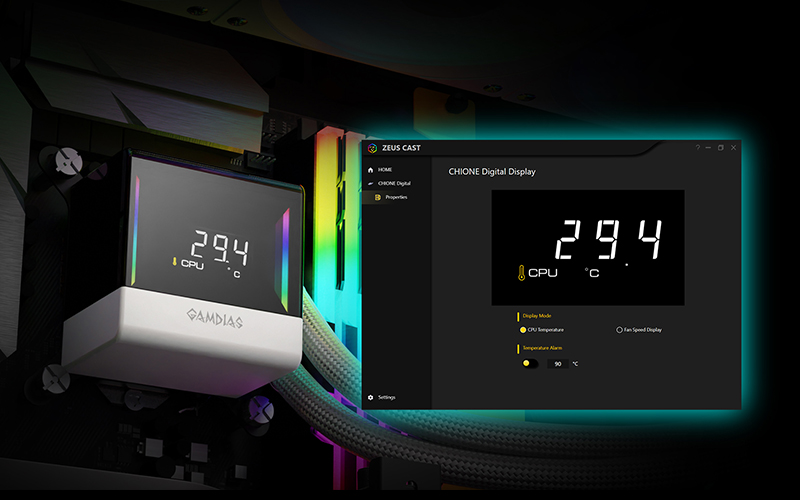
Task: Select the Fan Speed Display mode
Action: 639,330
